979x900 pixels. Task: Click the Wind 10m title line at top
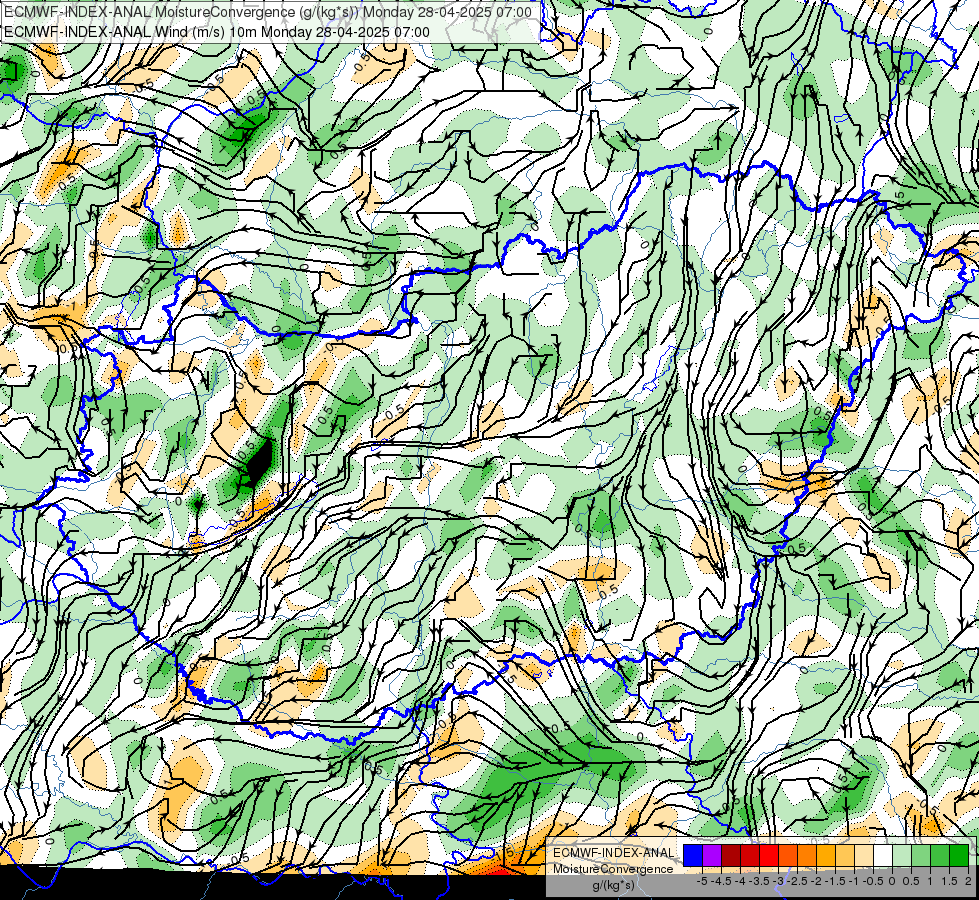pyautogui.click(x=217, y=32)
